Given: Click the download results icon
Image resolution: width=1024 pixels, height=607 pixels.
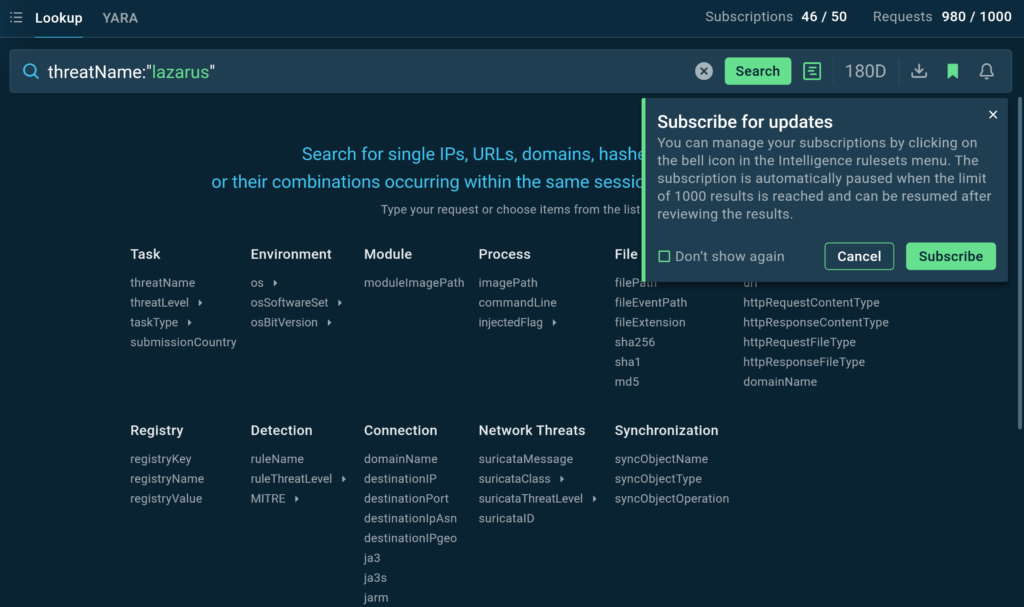Looking at the screenshot, I should [919, 71].
